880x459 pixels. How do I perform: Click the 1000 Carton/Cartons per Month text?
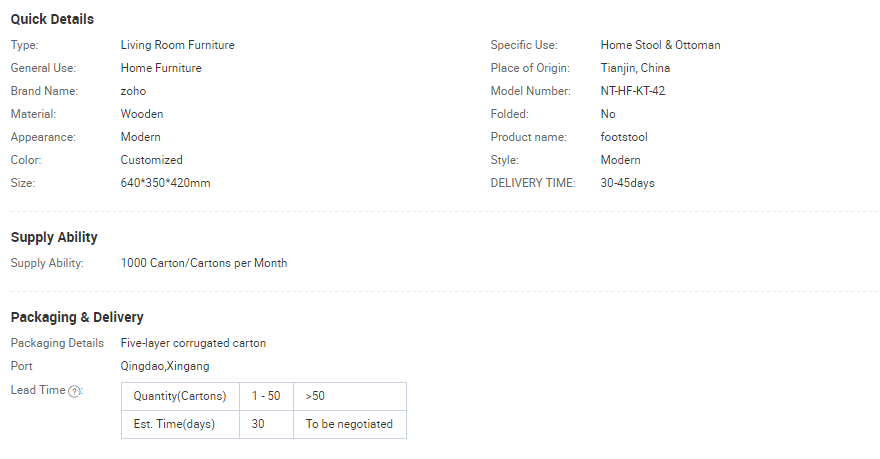click(203, 263)
